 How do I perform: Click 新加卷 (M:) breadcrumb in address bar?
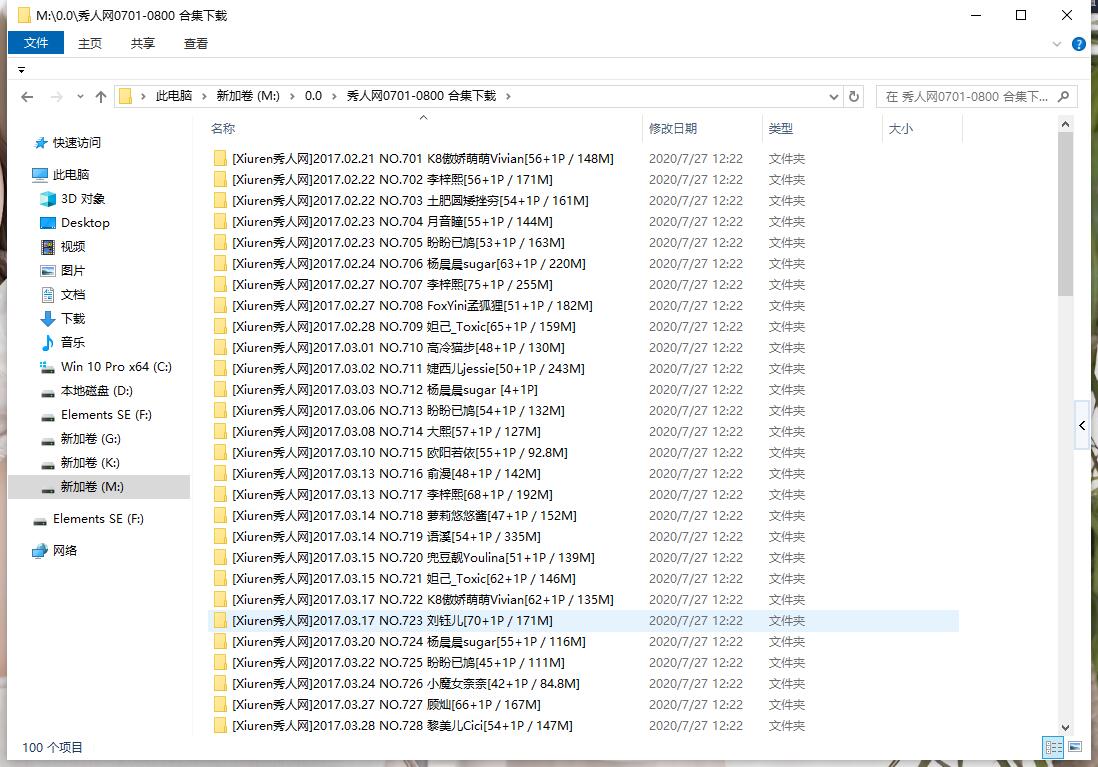[248, 96]
